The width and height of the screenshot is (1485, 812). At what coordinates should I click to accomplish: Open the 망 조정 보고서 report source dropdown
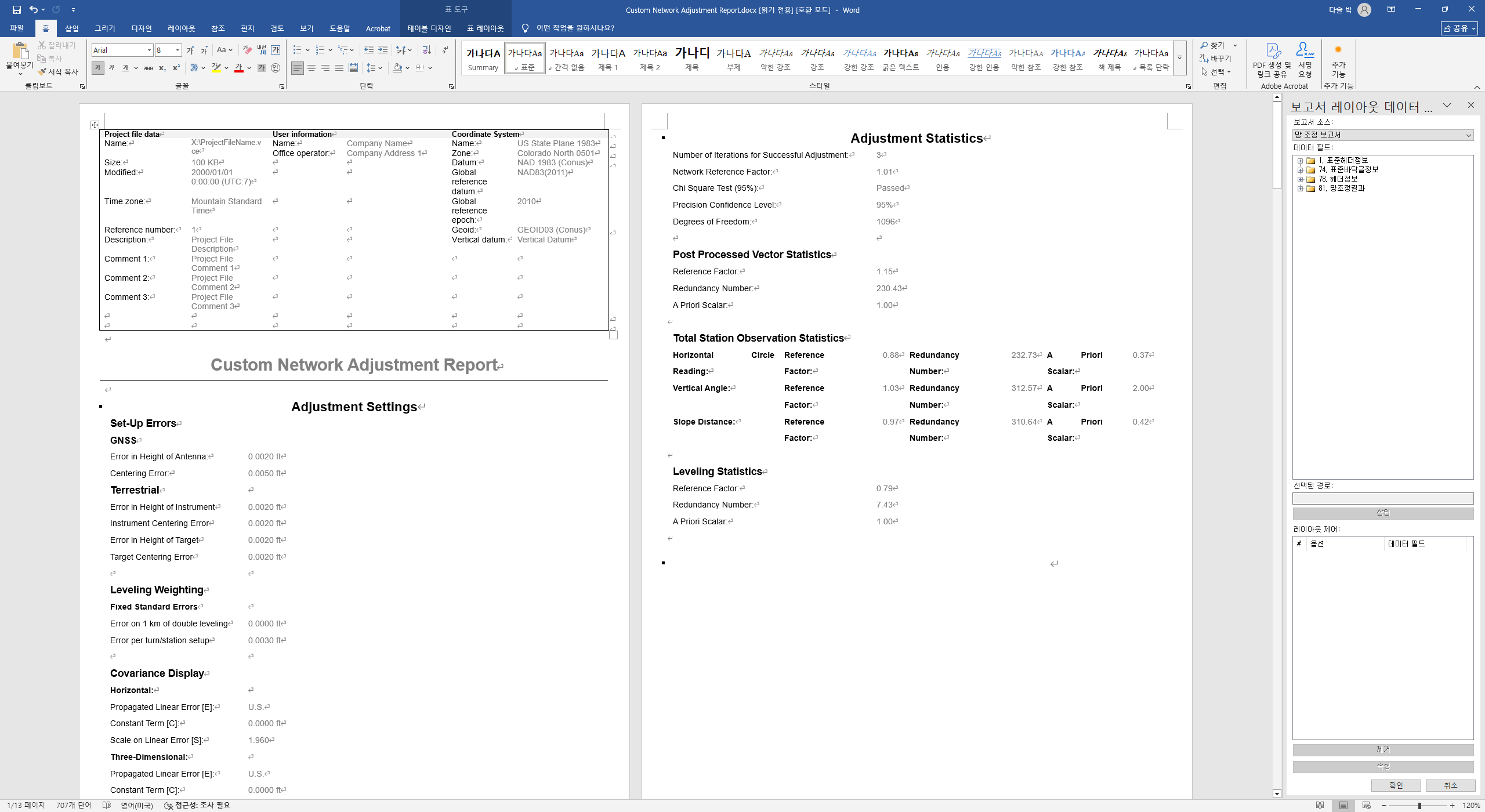point(1468,135)
